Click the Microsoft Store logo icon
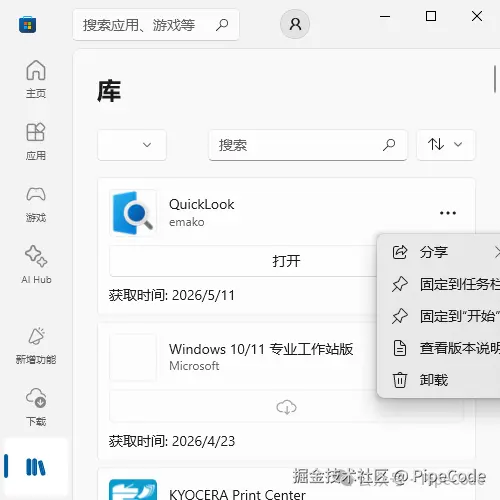The height and width of the screenshot is (500, 500). click(28, 25)
